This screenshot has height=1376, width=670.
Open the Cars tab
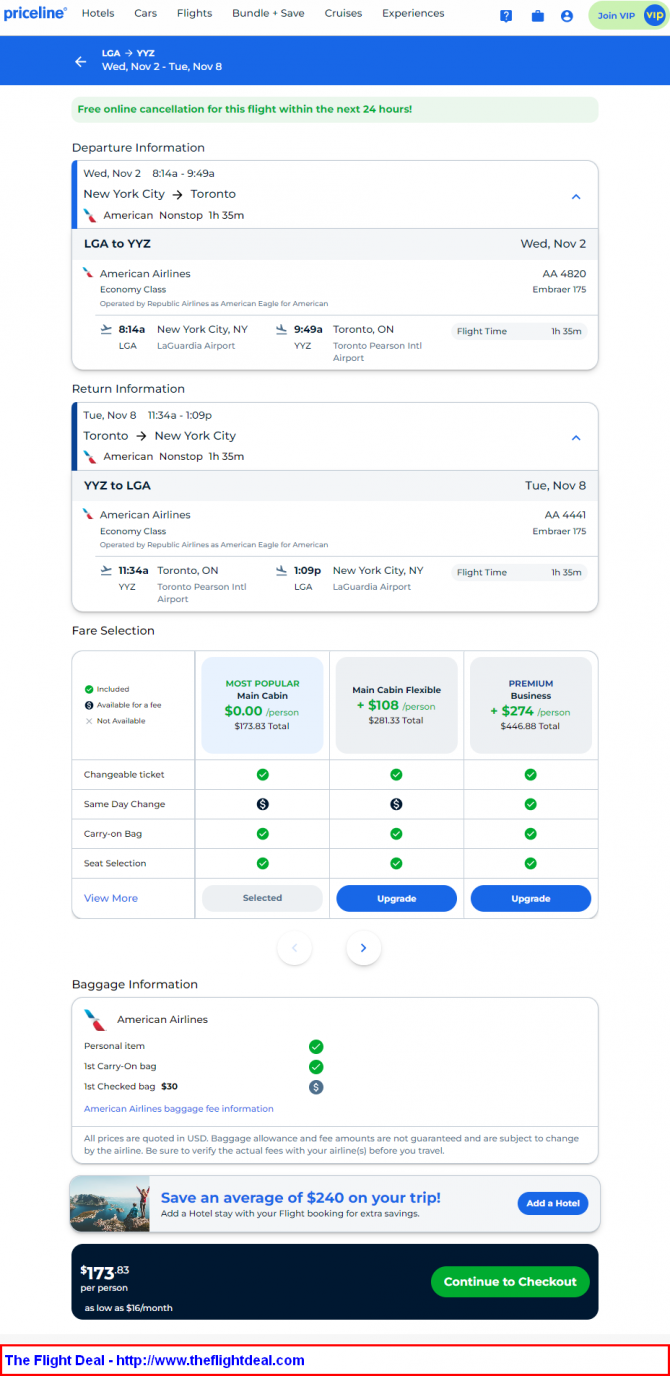point(145,14)
